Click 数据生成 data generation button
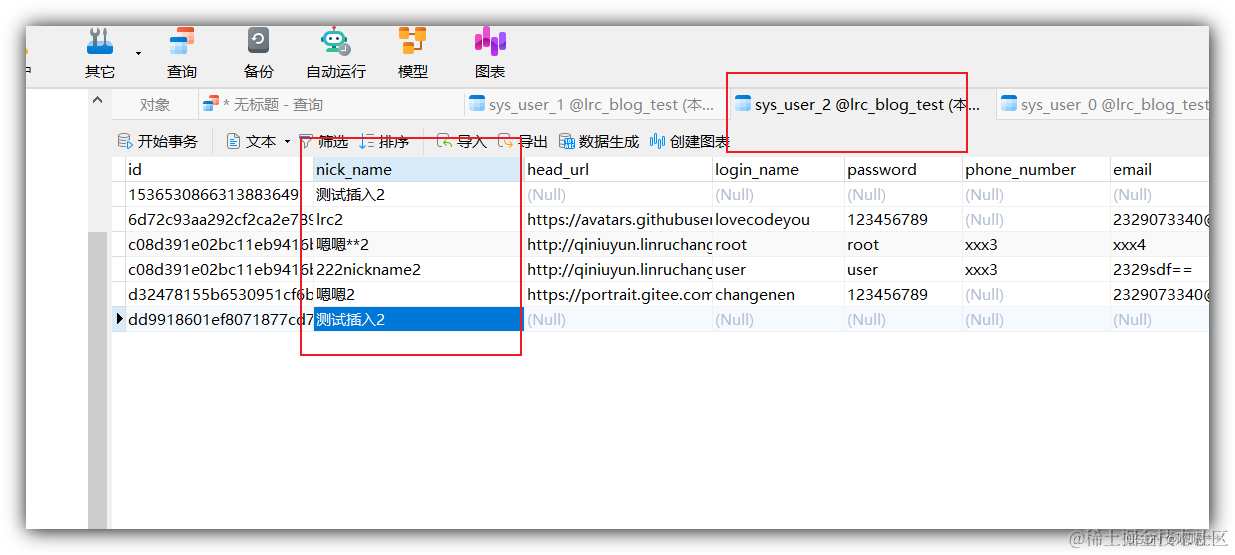The width and height of the screenshot is (1235, 555). coord(599,142)
